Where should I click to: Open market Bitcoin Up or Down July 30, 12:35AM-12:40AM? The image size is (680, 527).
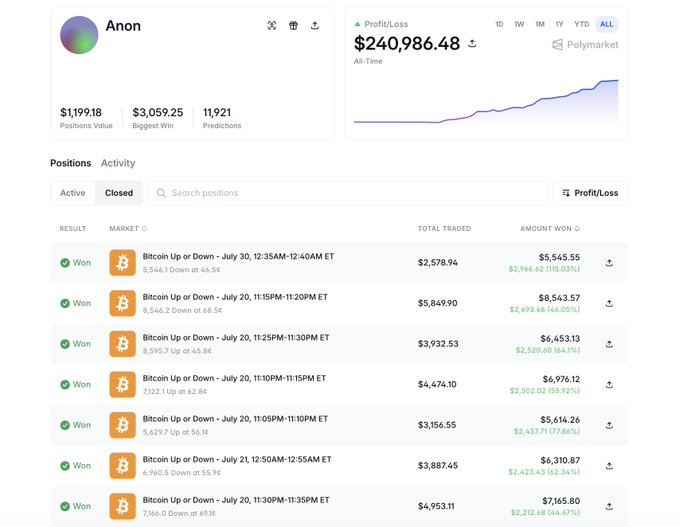click(238, 256)
